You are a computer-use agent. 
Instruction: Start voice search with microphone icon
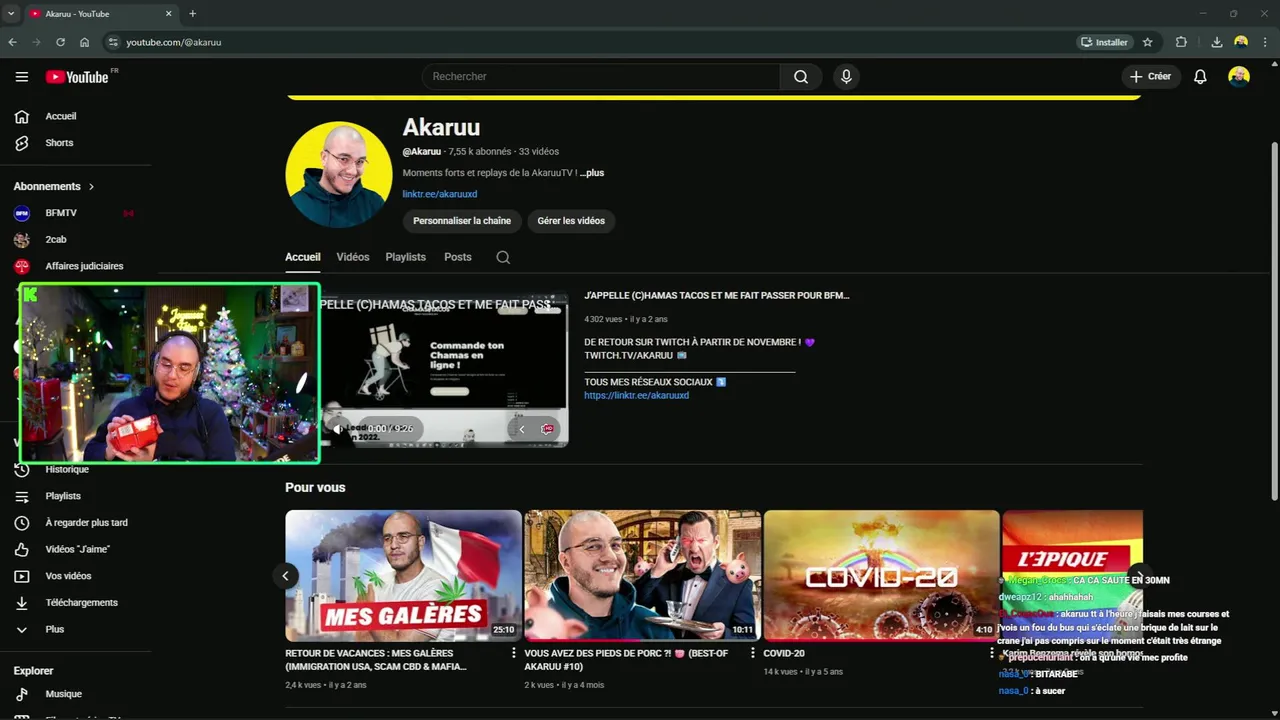pyautogui.click(x=846, y=77)
